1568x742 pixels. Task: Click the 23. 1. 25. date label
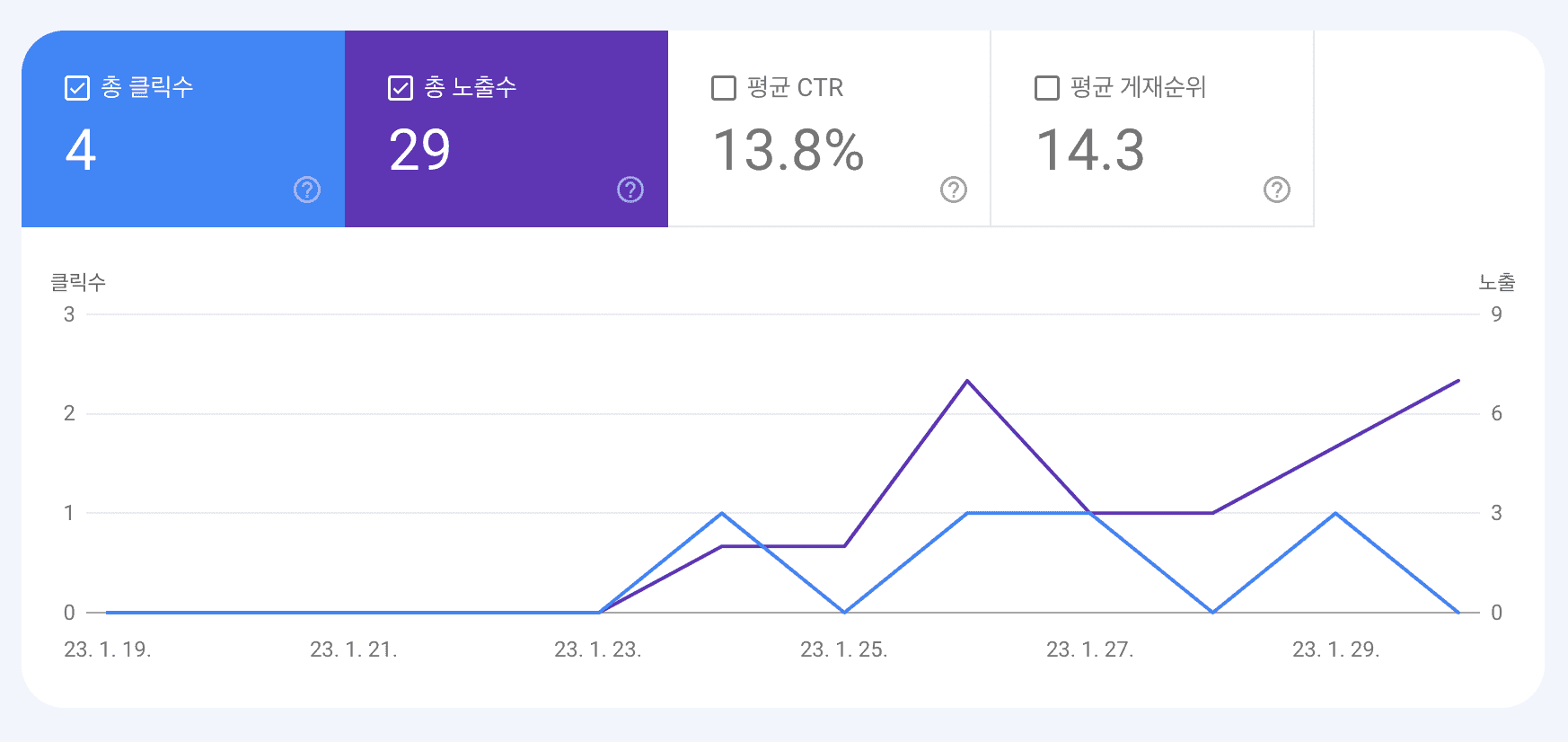(x=843, y=649)
